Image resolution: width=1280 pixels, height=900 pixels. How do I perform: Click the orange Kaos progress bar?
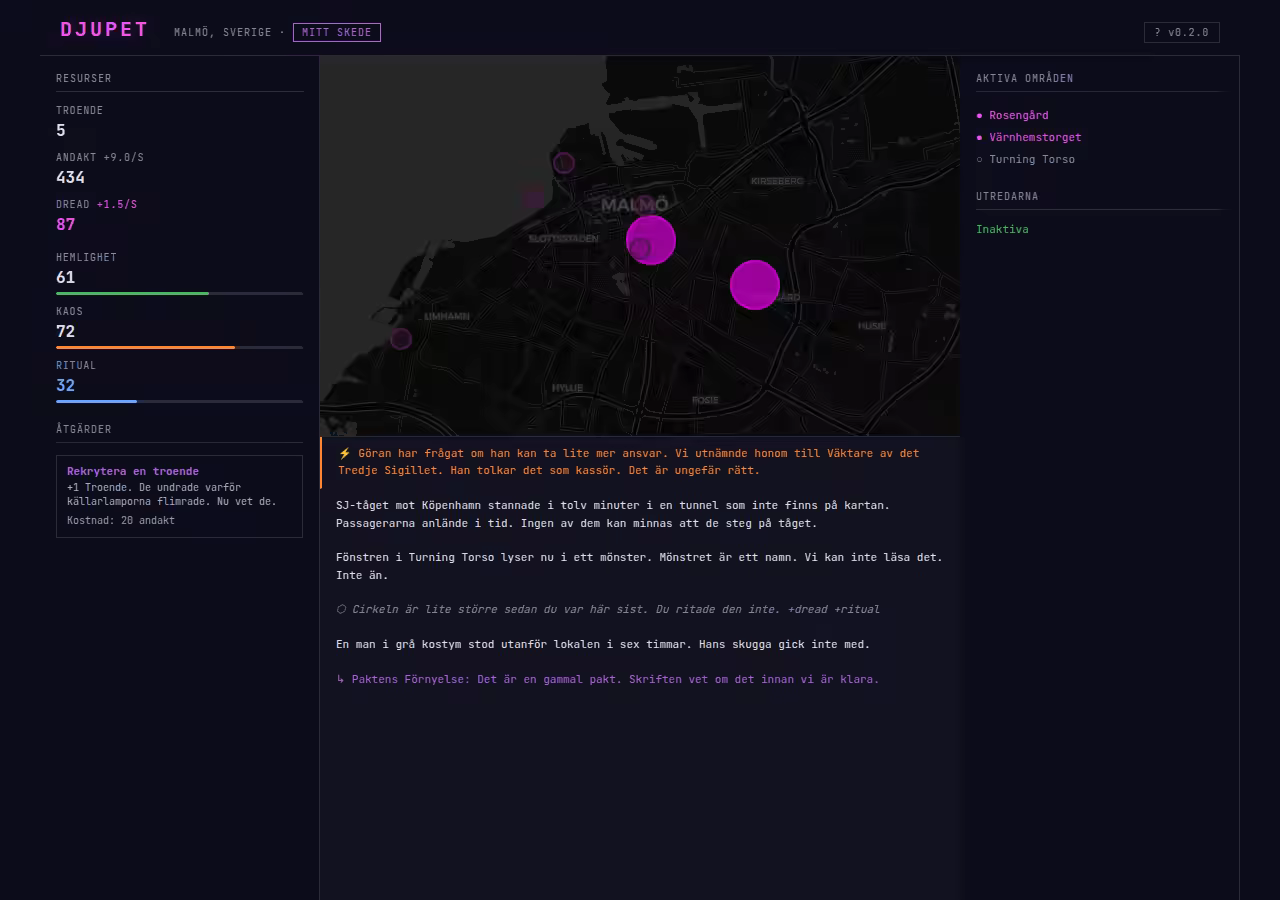[179, 347]
